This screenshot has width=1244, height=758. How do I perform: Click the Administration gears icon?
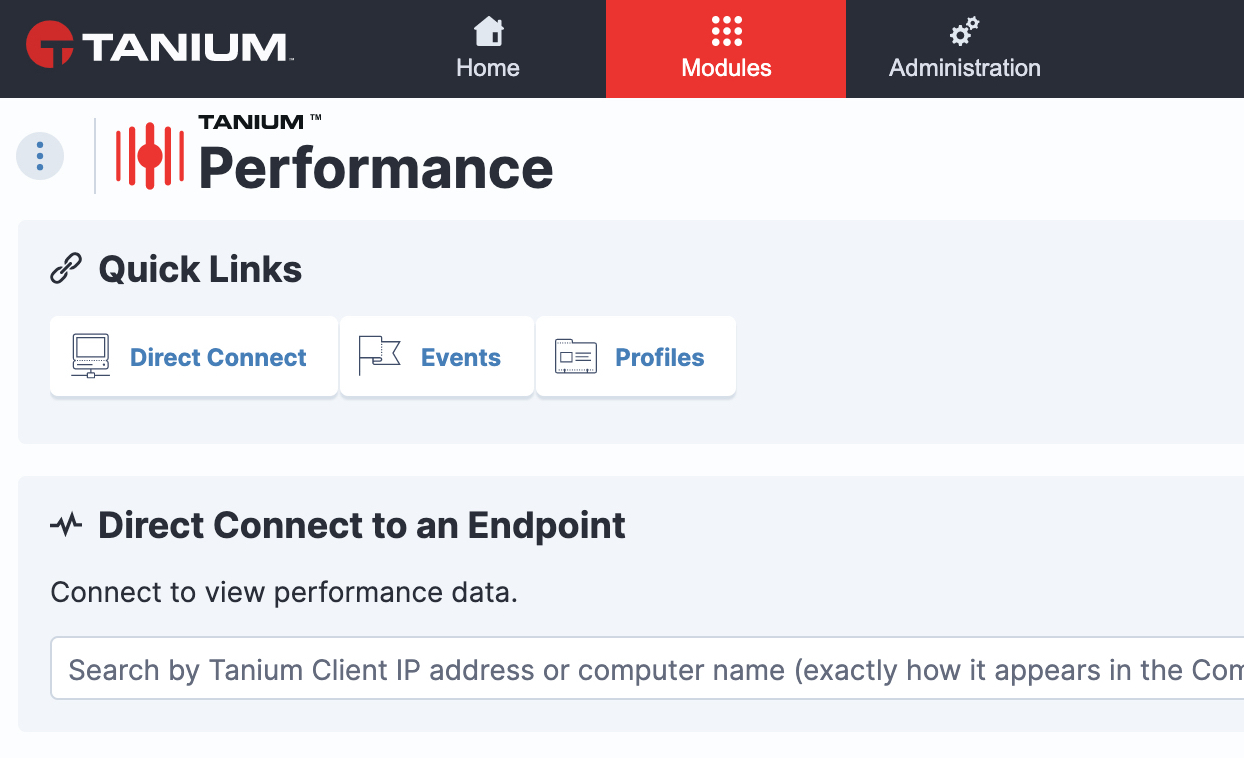pos(964,32)
